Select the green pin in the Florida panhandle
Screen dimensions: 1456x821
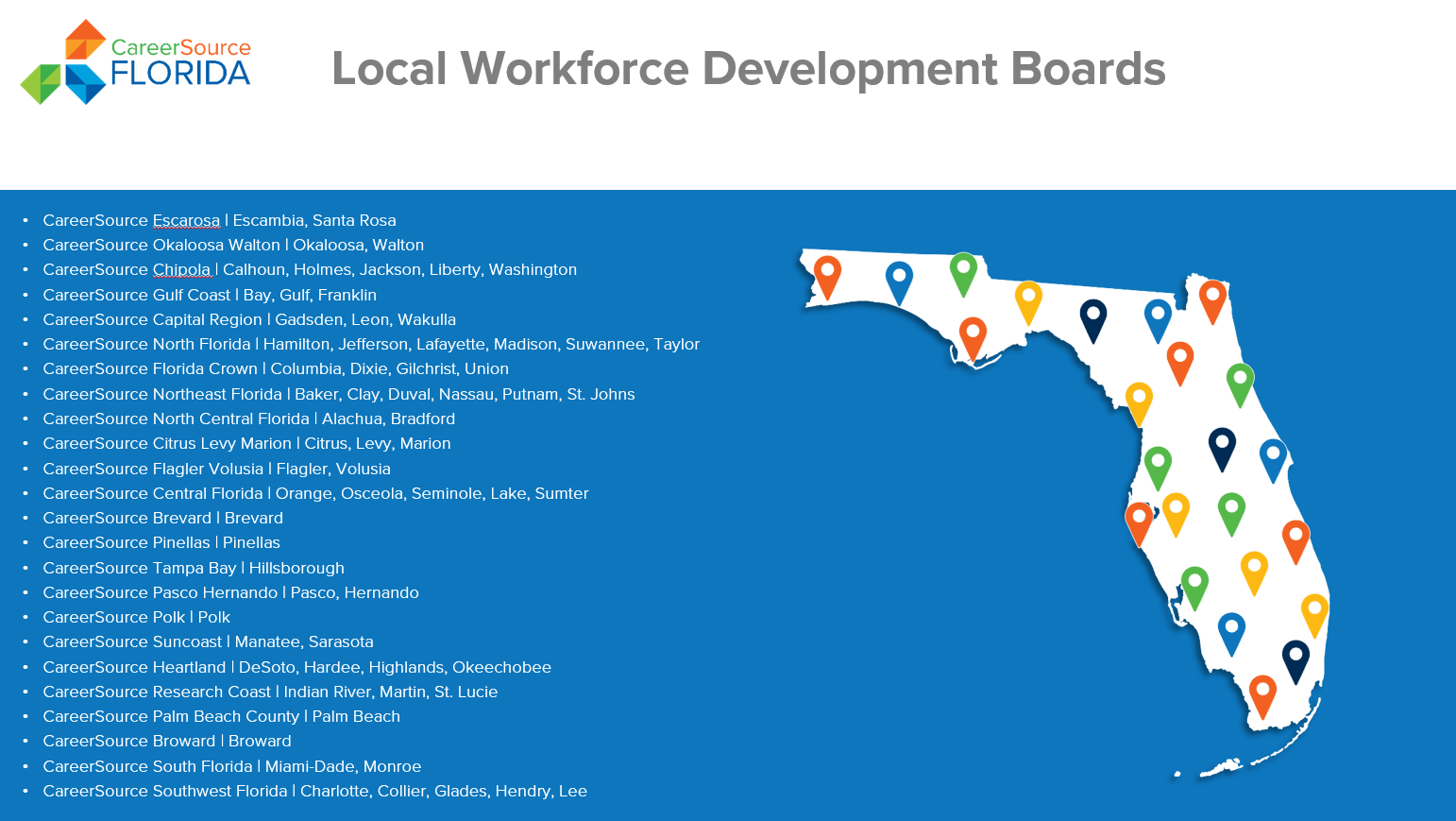click(963, 271)
